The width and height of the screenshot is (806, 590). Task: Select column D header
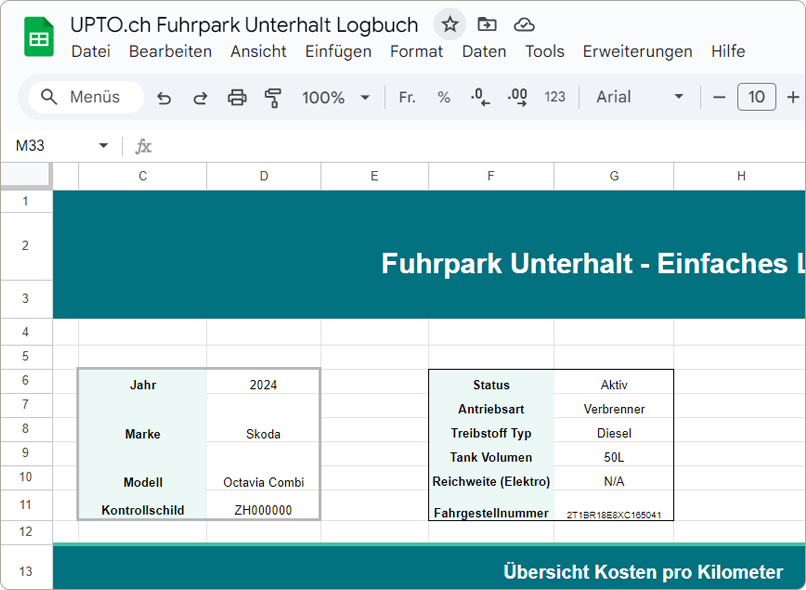pyautogui.click(x=264, y=176)
